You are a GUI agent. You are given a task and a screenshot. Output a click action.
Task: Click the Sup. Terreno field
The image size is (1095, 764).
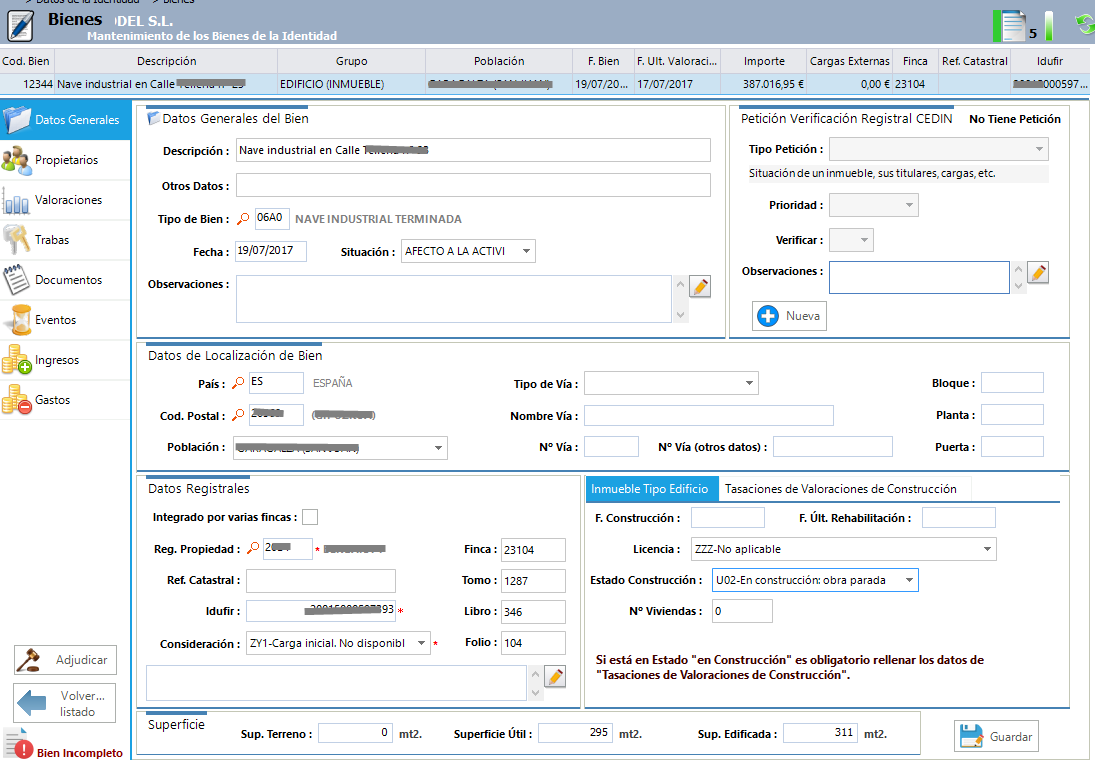click(355, 733)
